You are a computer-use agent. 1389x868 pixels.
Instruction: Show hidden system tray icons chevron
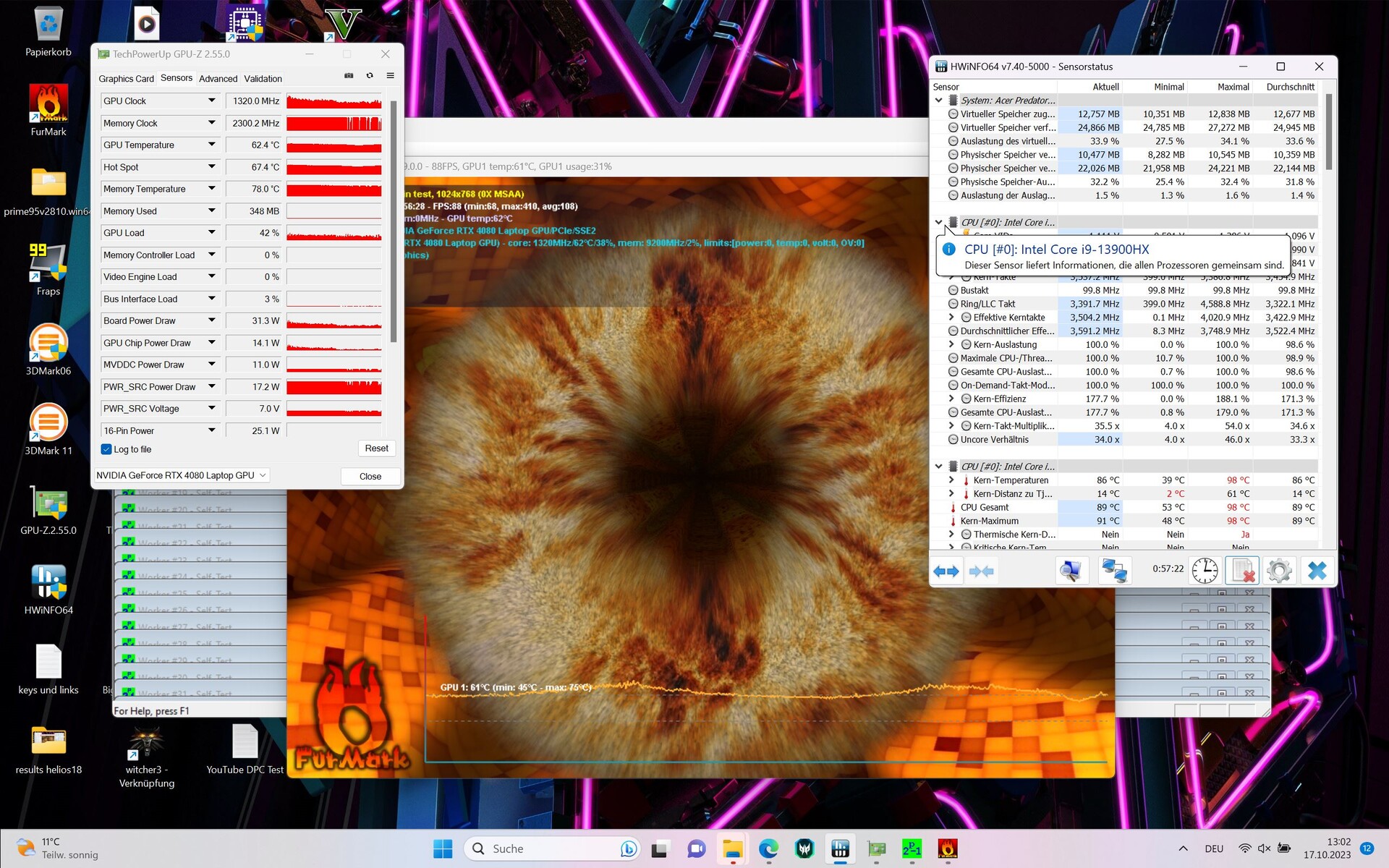pos(1183,848)
